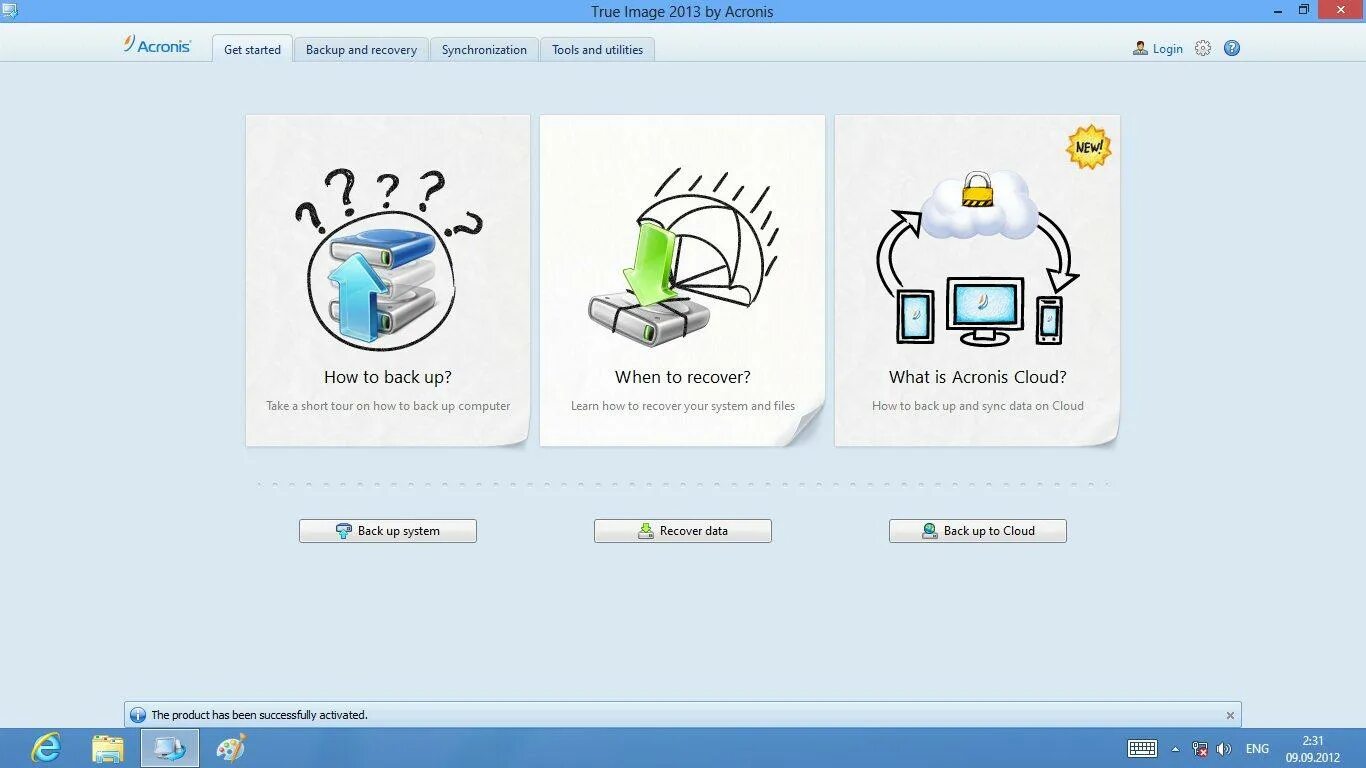Click 'How to back up and sync data on Cloud'
This screenshot has height=768, width=1366.
coord(978,406)
